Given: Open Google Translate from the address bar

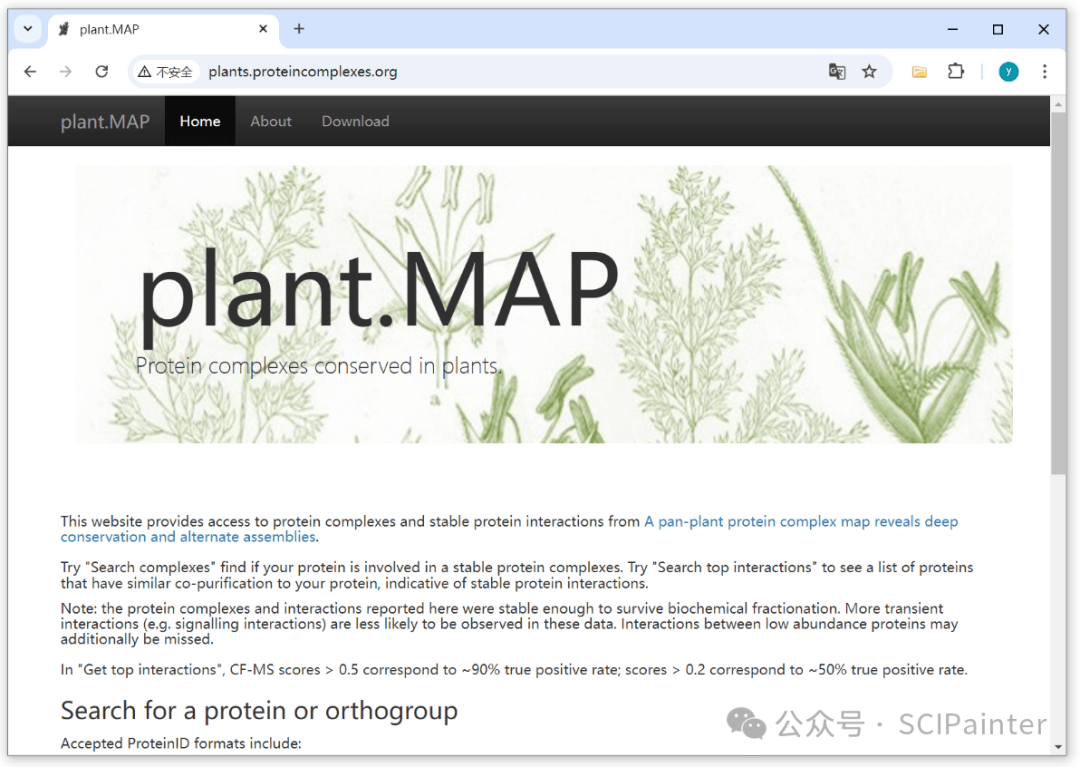Looking at the screenshot, I should tap(837, 71).
